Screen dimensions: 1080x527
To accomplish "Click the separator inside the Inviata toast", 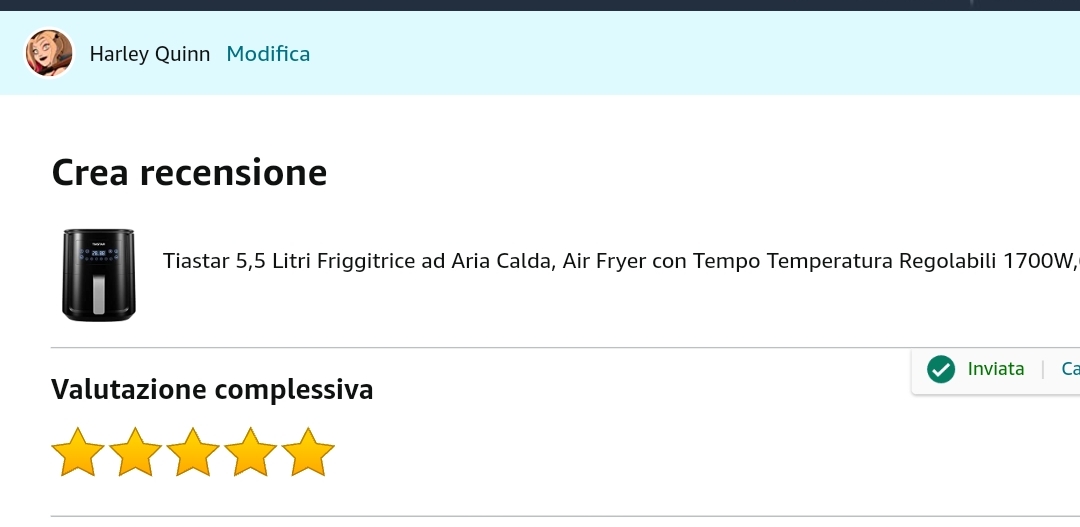I will pyautogui.click(x=1043, y=370).
